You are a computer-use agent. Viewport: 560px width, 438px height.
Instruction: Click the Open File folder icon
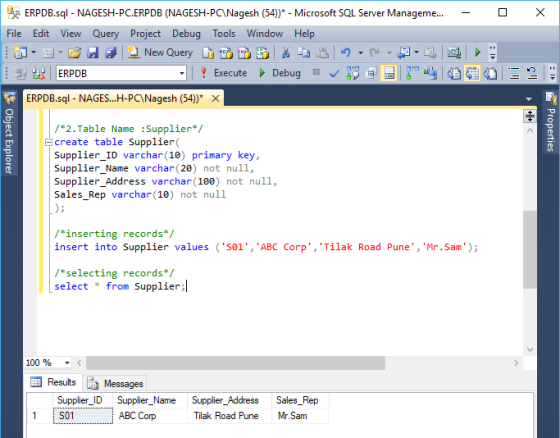75,53
